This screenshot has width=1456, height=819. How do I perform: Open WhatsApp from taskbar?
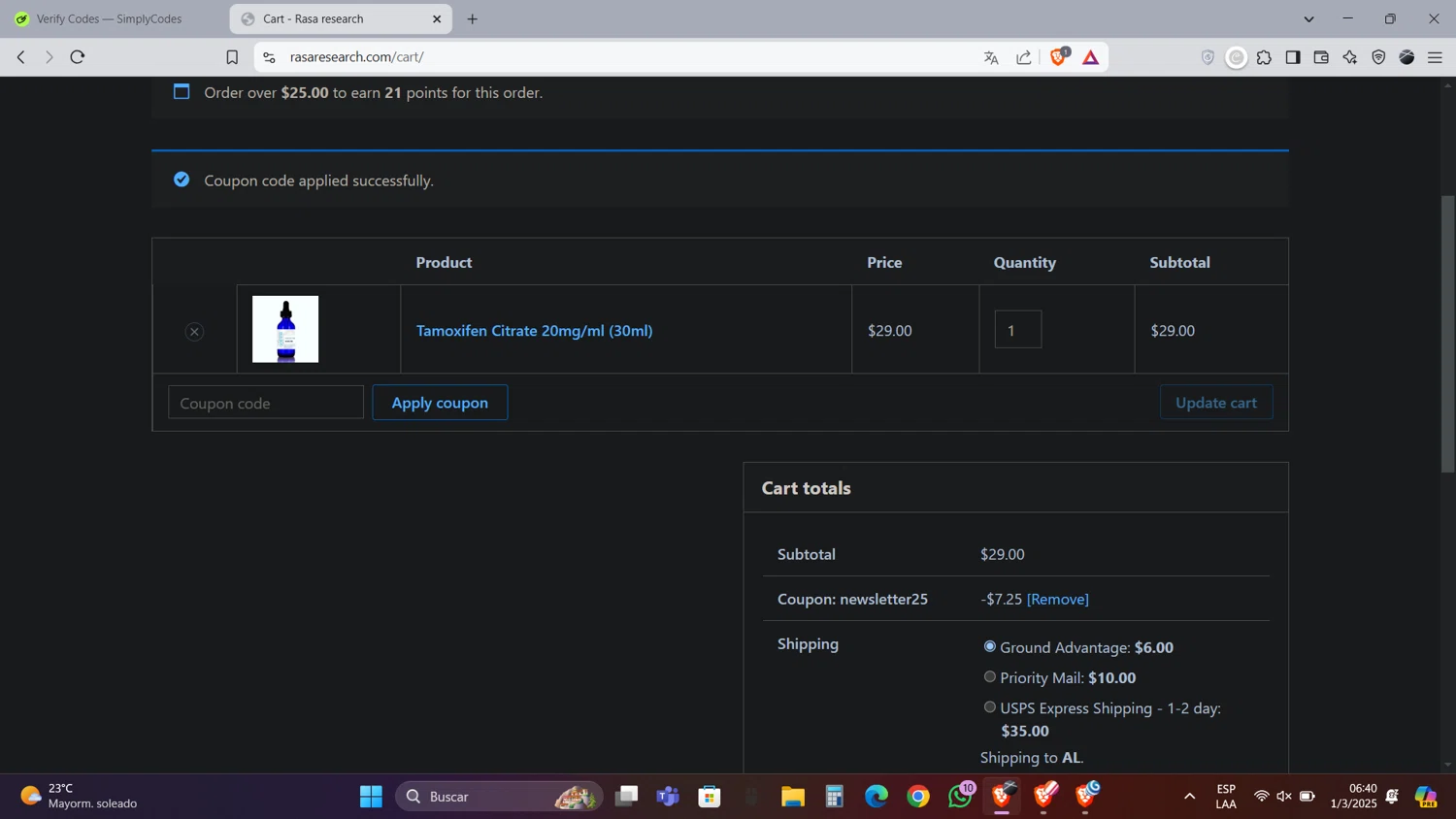960,797
